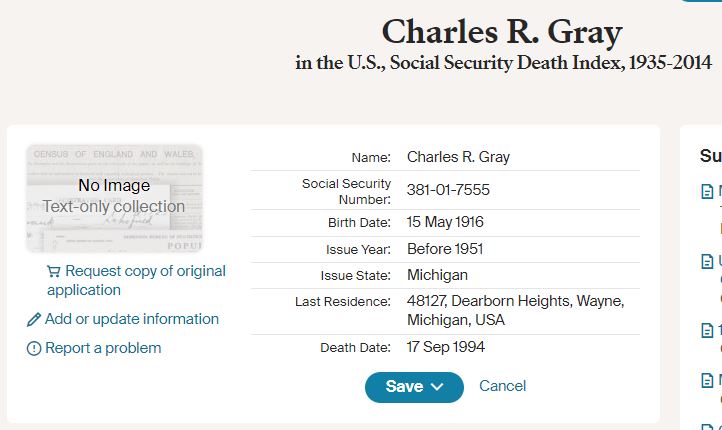This screenshot has width=722, height=430.
Task: Select the Social Security Number value 381-01-7555
Action: click(448, 190)
